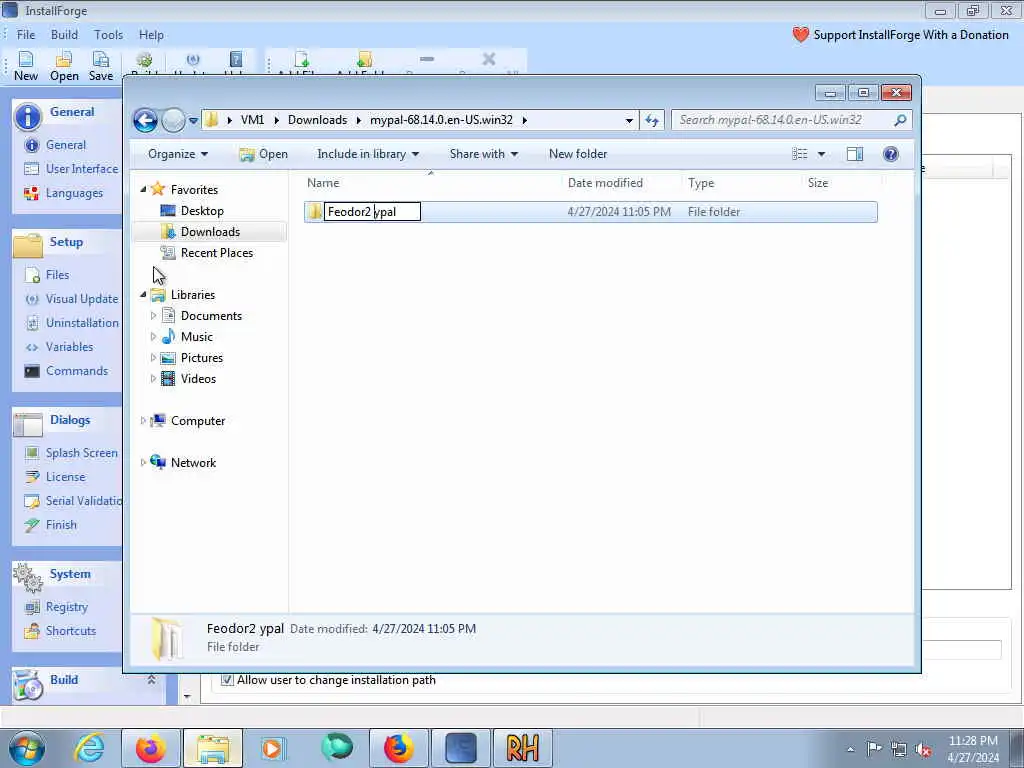
Task: Click the Change your view icon
Action: pos(800,154)
